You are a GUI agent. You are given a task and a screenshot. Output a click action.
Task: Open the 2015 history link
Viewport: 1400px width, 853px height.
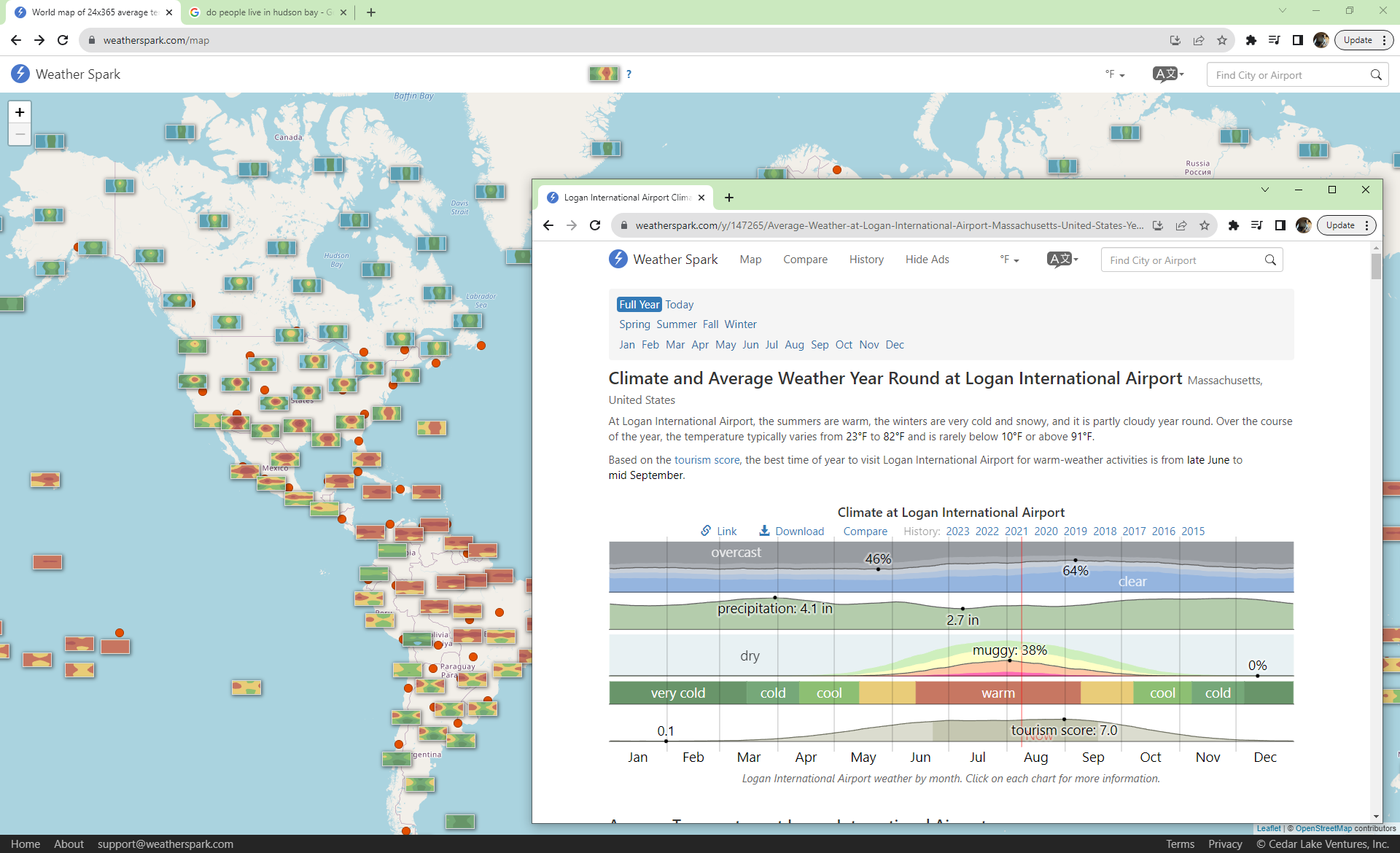tap(1193, 531)
